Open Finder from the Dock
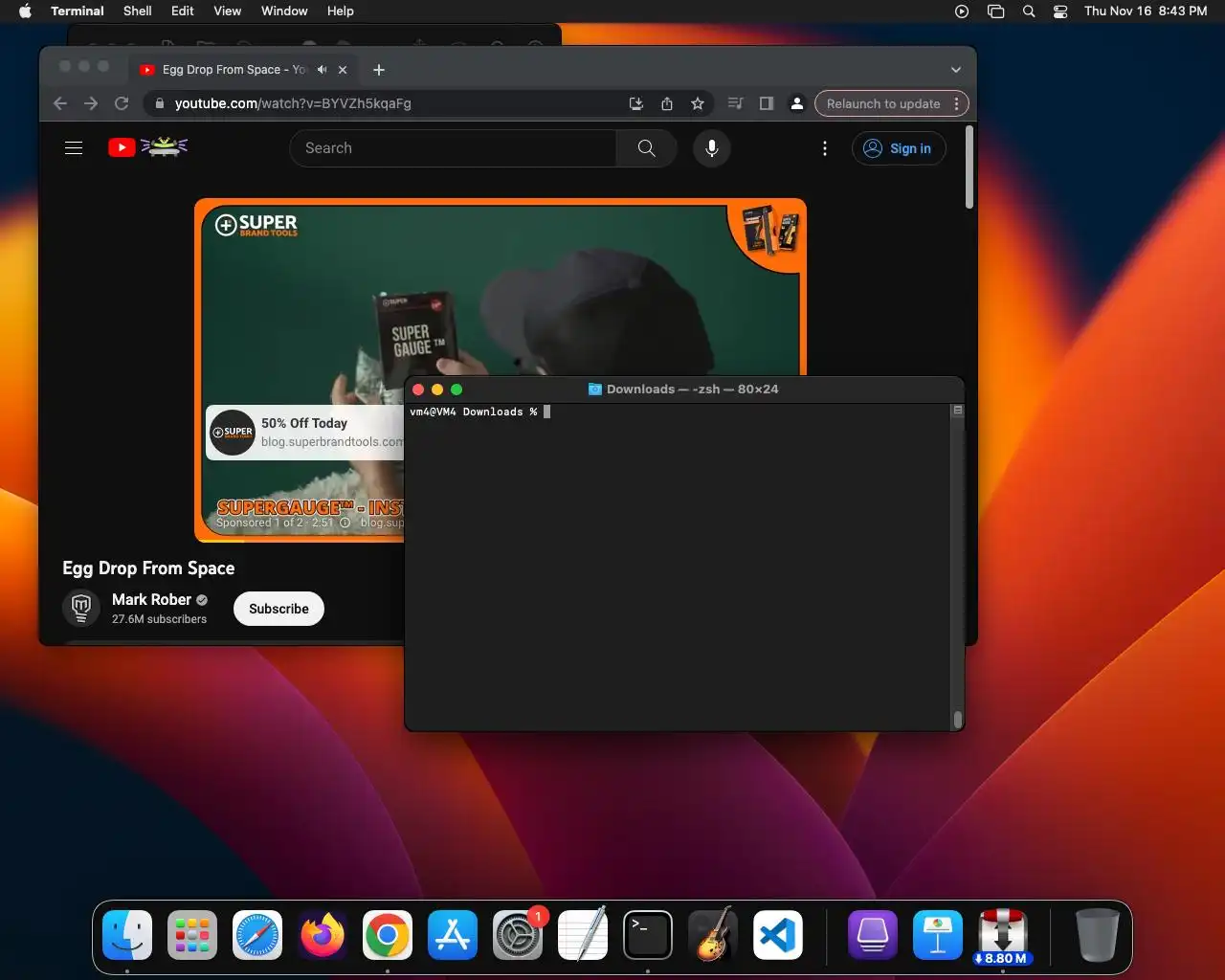This screenshot has width=1225, height=980. pyautogui.click(x=127, y=935)
